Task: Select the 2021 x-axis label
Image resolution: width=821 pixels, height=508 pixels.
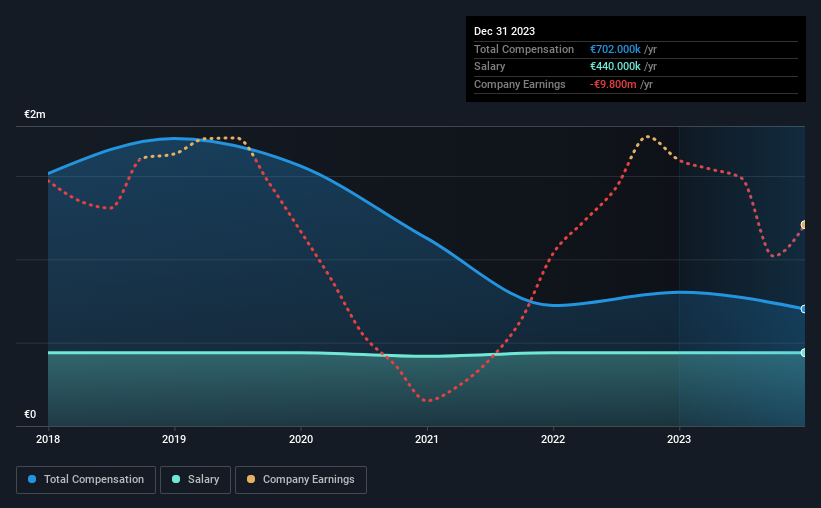Action: 427,439
